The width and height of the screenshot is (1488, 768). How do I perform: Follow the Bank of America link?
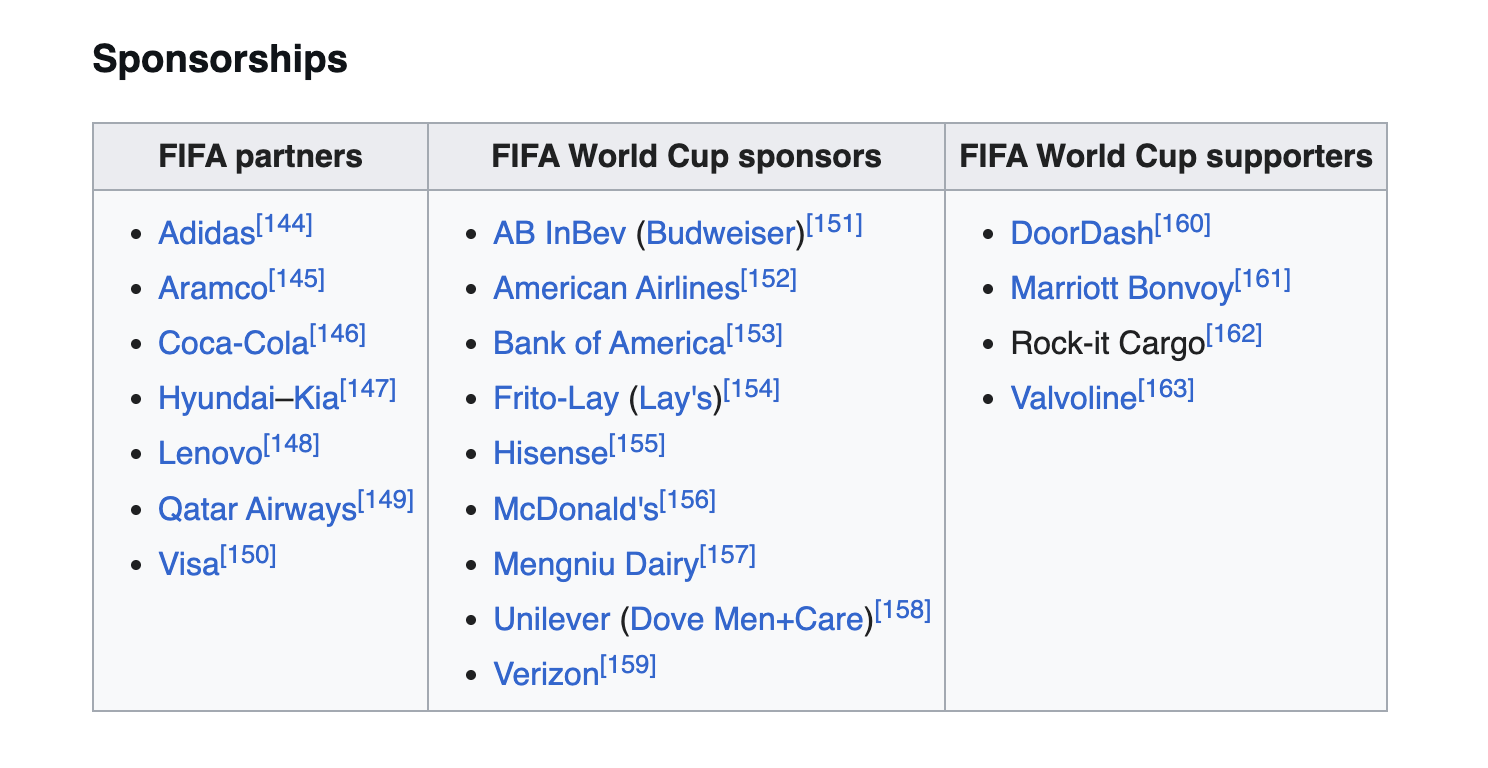[x=609, y=343]
